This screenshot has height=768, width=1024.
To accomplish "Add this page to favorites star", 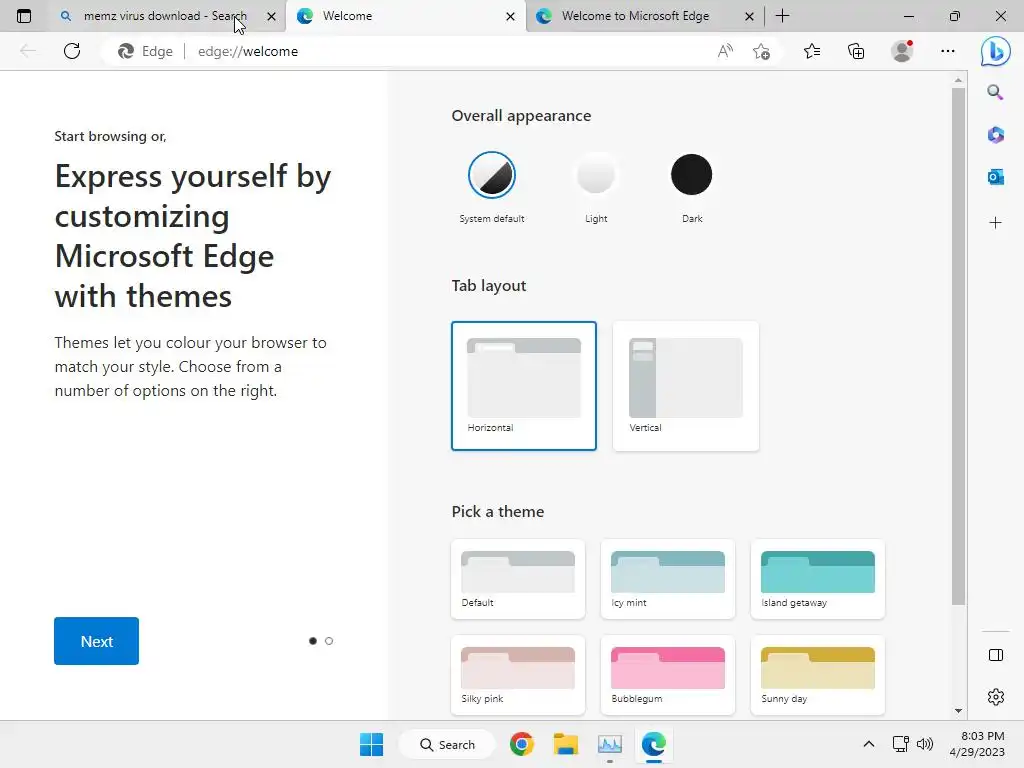I will [x=761, y=51].
